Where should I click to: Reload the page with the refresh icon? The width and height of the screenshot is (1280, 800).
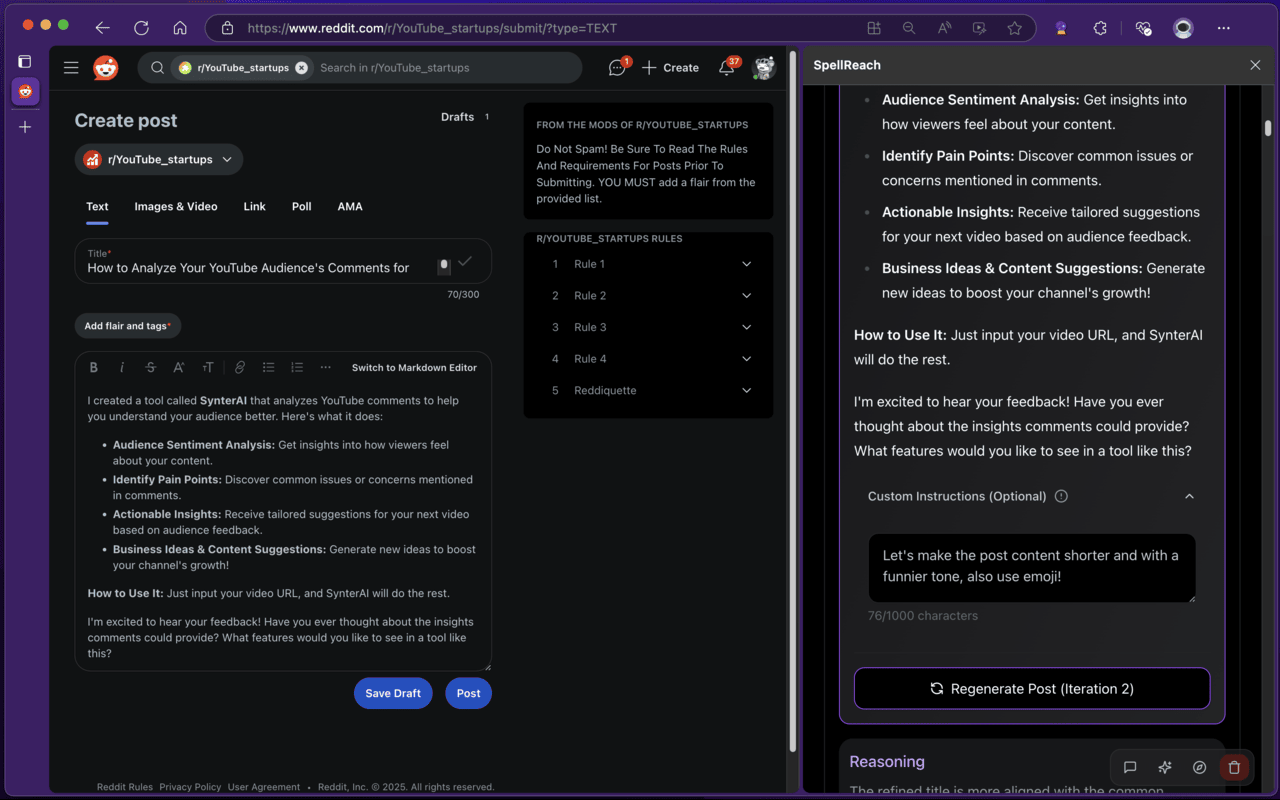pos(141,28)
